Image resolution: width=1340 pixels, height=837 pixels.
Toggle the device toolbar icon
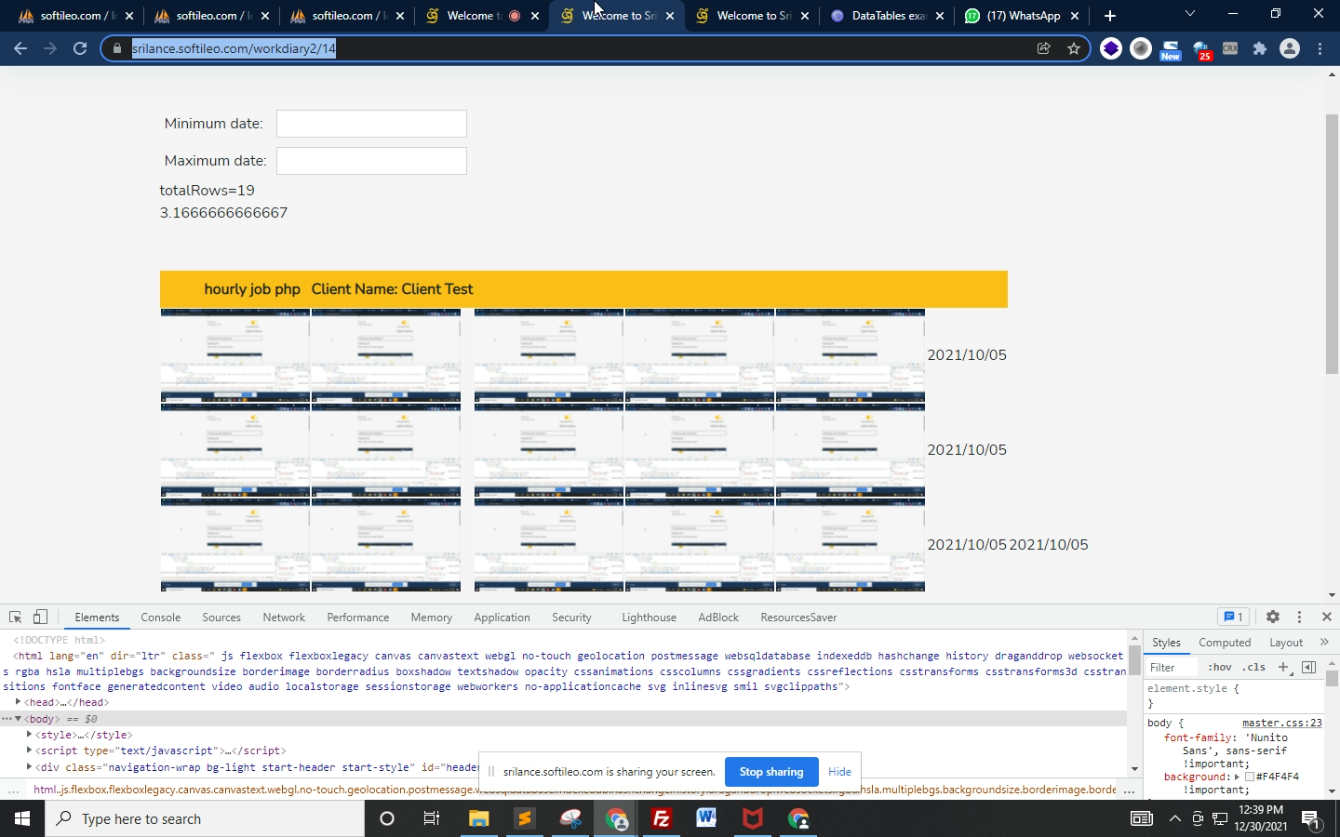click(x=40, y=617)
